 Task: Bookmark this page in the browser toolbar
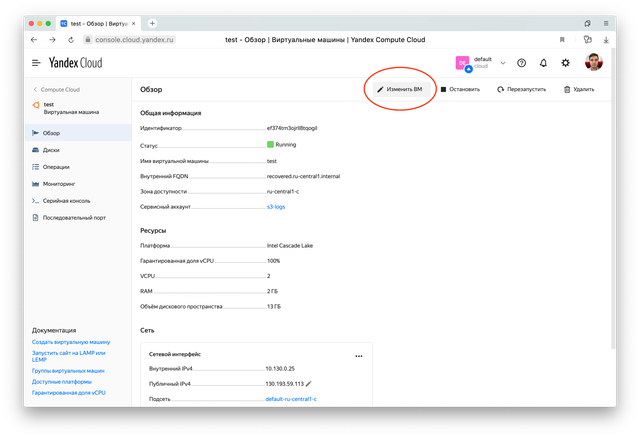(x=561, y=40)
